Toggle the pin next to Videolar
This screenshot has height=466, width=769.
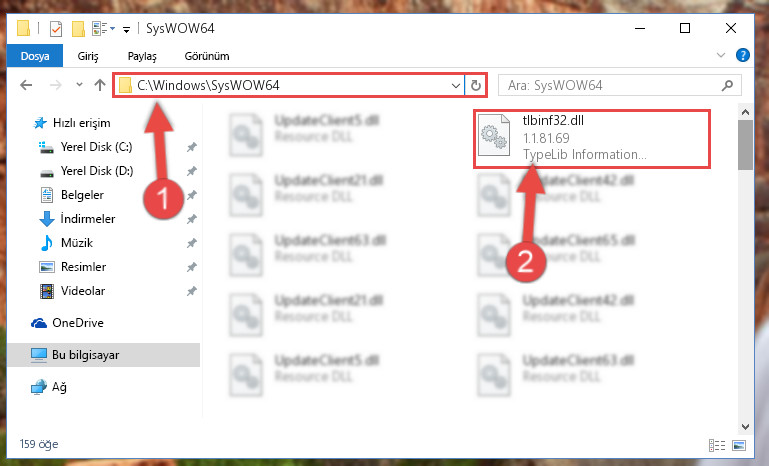tap(192, 291)
